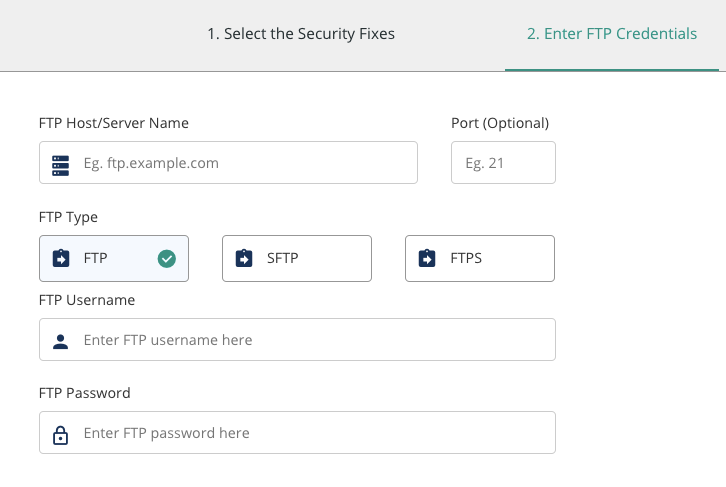Viewport: 726px width, 487px height.
Task: Click the server icon in host field
Action: (61, 163)
